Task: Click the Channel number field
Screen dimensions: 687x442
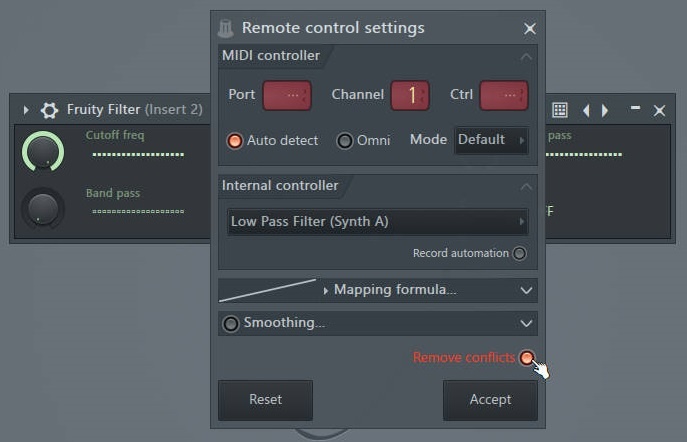Action: [x=410, y=95]
